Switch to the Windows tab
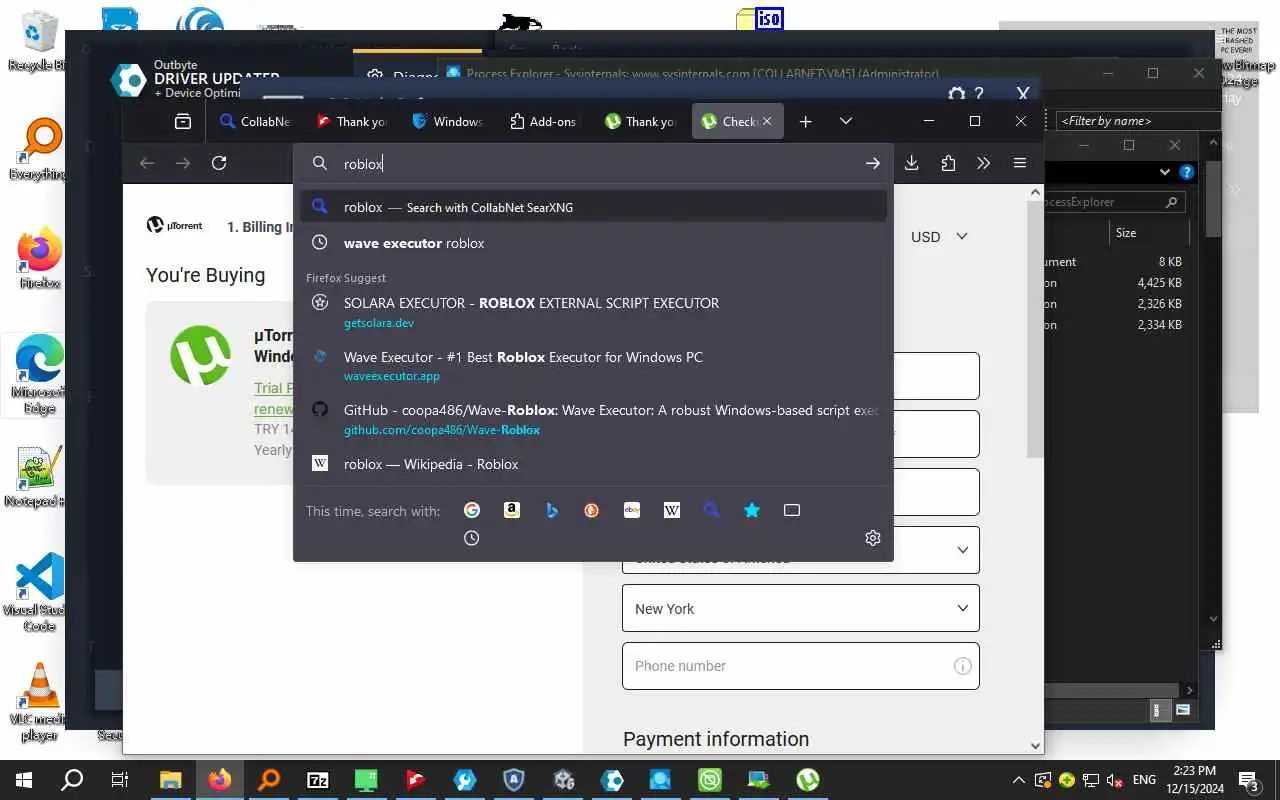Screen dimensions: 1280x800 tap(448, 121)
